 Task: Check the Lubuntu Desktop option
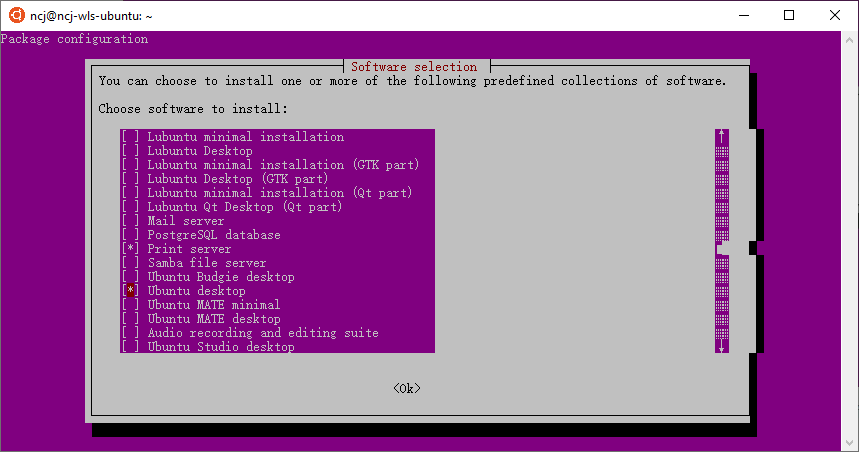tap(130, 151)
